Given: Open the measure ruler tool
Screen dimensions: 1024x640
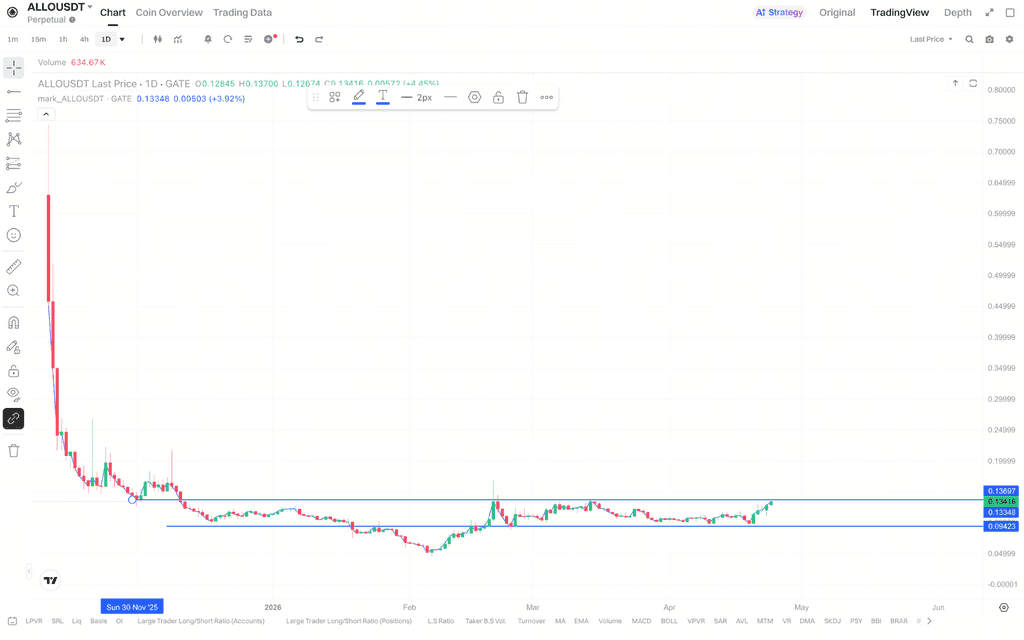Looking at the screenshot, I should [x=13, y=266].
